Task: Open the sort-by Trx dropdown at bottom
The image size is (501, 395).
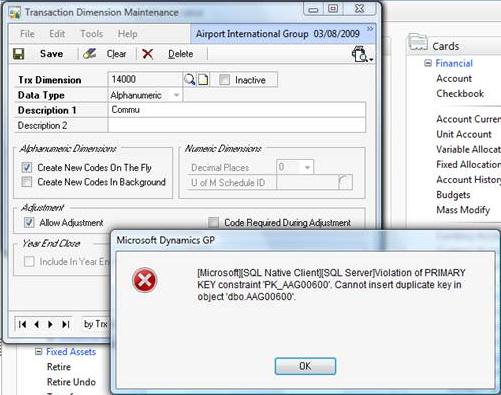Action: 95,324
